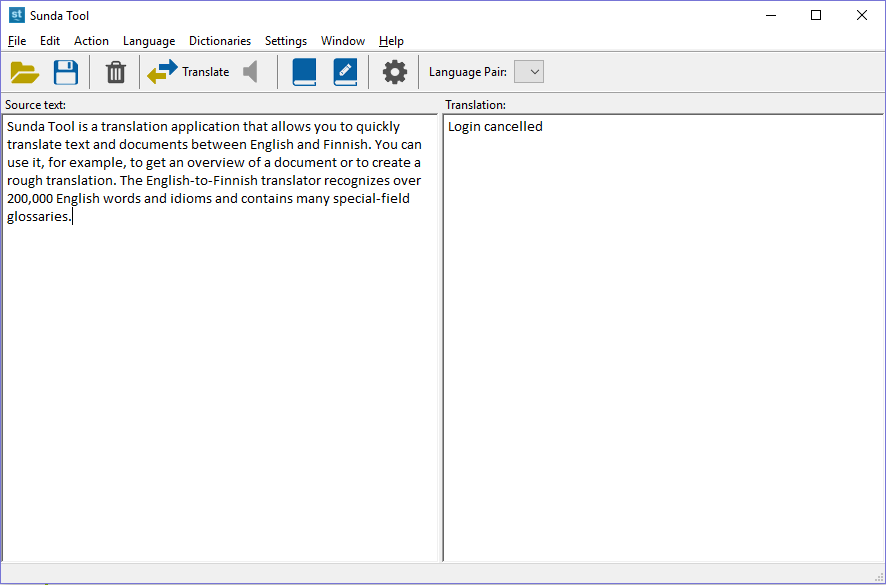Open a document using the folder icon
Viewport: 886px width, 585px height.
pyautogui.click(x=24, y=71)
